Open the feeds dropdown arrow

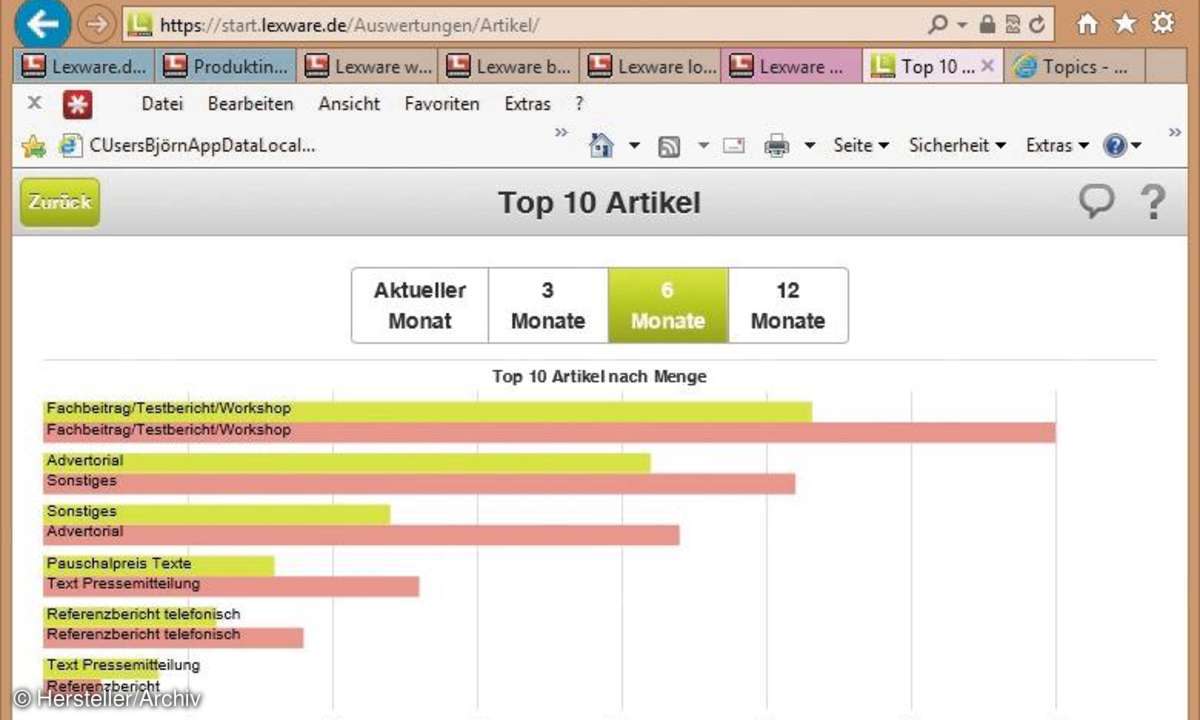click(703, 146)
